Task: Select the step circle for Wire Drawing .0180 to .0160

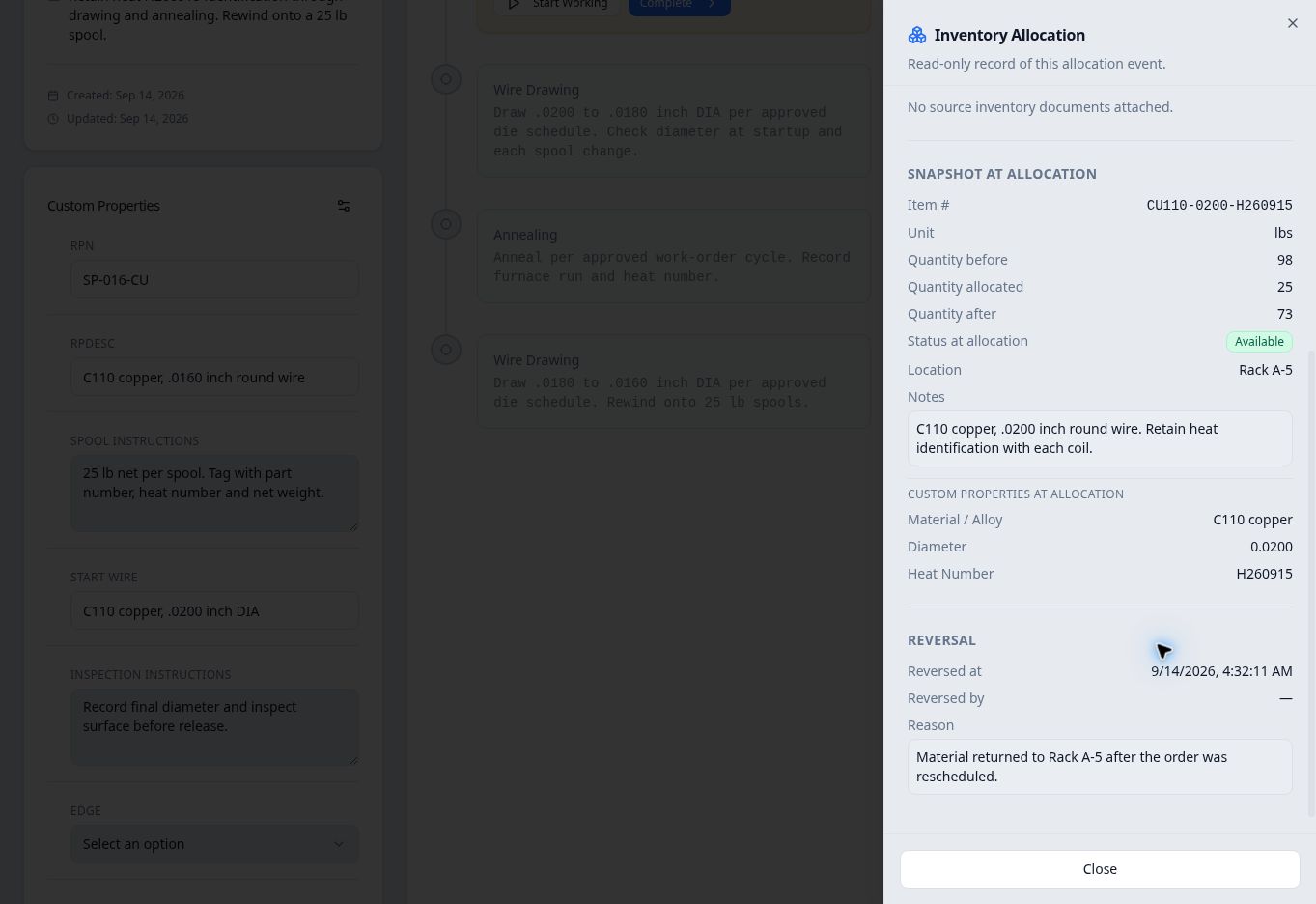Action: 446,350
